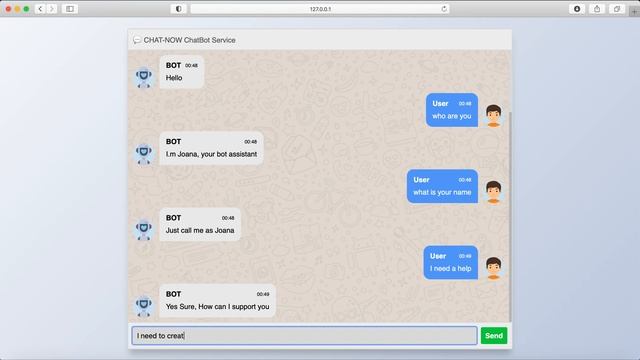Screen dimensions: 640x360
Task: Click the green fullscreen window button
Action: point(26,9)
